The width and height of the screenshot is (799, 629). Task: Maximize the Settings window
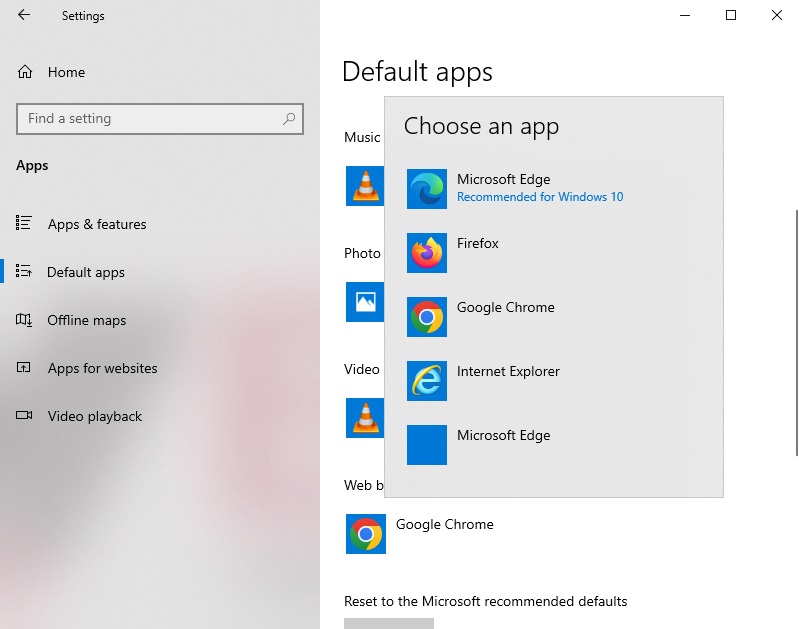click(731, 15)
